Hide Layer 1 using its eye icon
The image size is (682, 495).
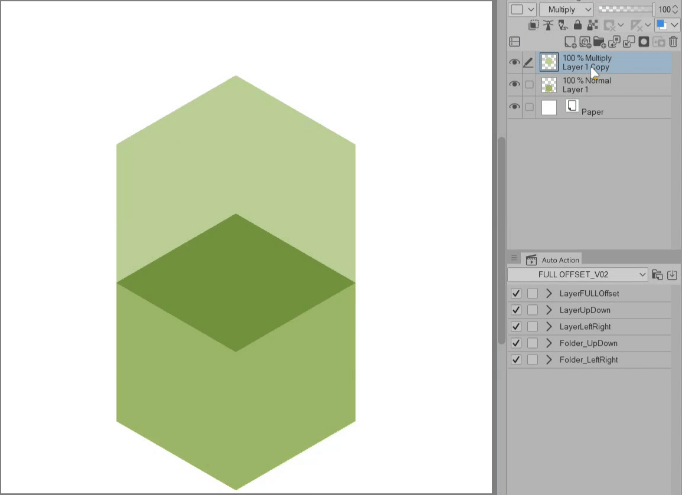[515, 84]
